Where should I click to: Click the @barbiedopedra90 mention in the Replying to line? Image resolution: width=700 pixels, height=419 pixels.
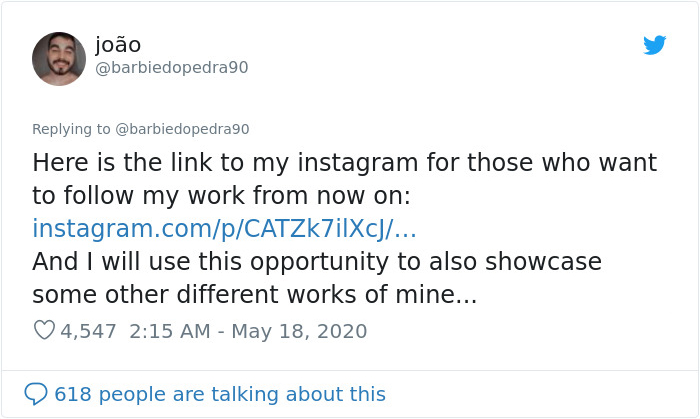tap(183, 129)
